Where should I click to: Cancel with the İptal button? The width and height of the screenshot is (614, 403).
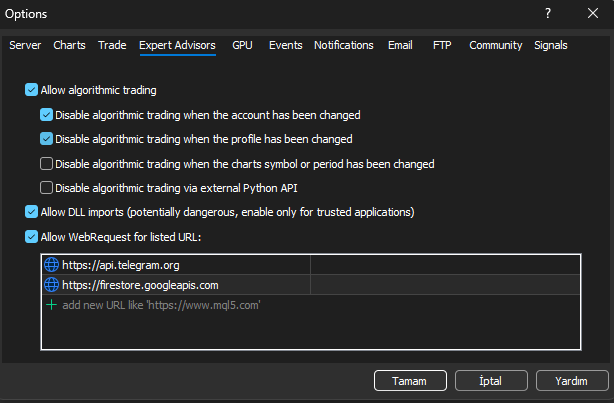click(491, 381)
